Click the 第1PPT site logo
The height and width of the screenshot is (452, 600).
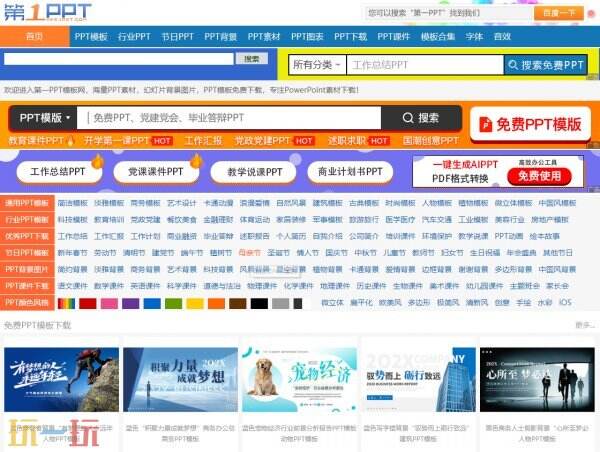[47, 12]
